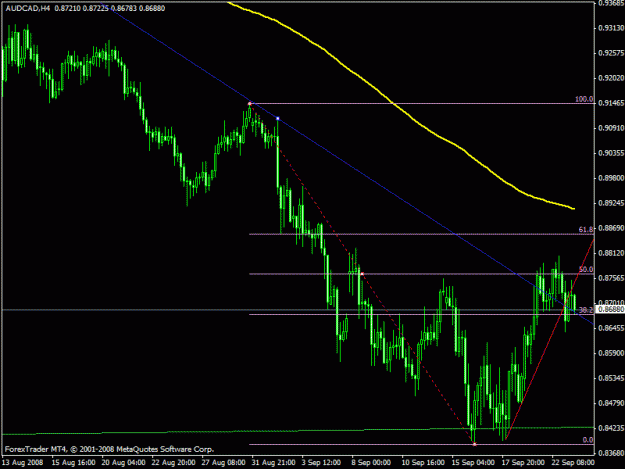625x469 pixels.
Task: Click price axis label 0.87565
Action: coord(611,278)
